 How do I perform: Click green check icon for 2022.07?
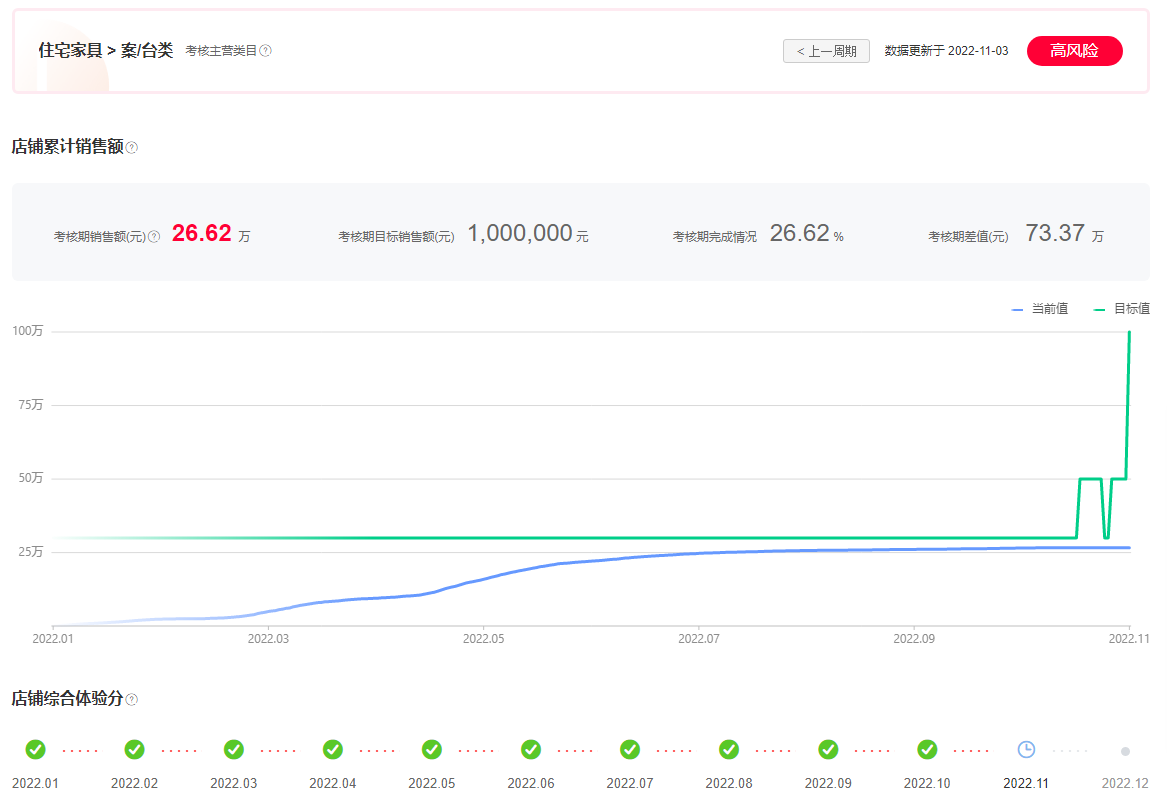click(630, 749)
